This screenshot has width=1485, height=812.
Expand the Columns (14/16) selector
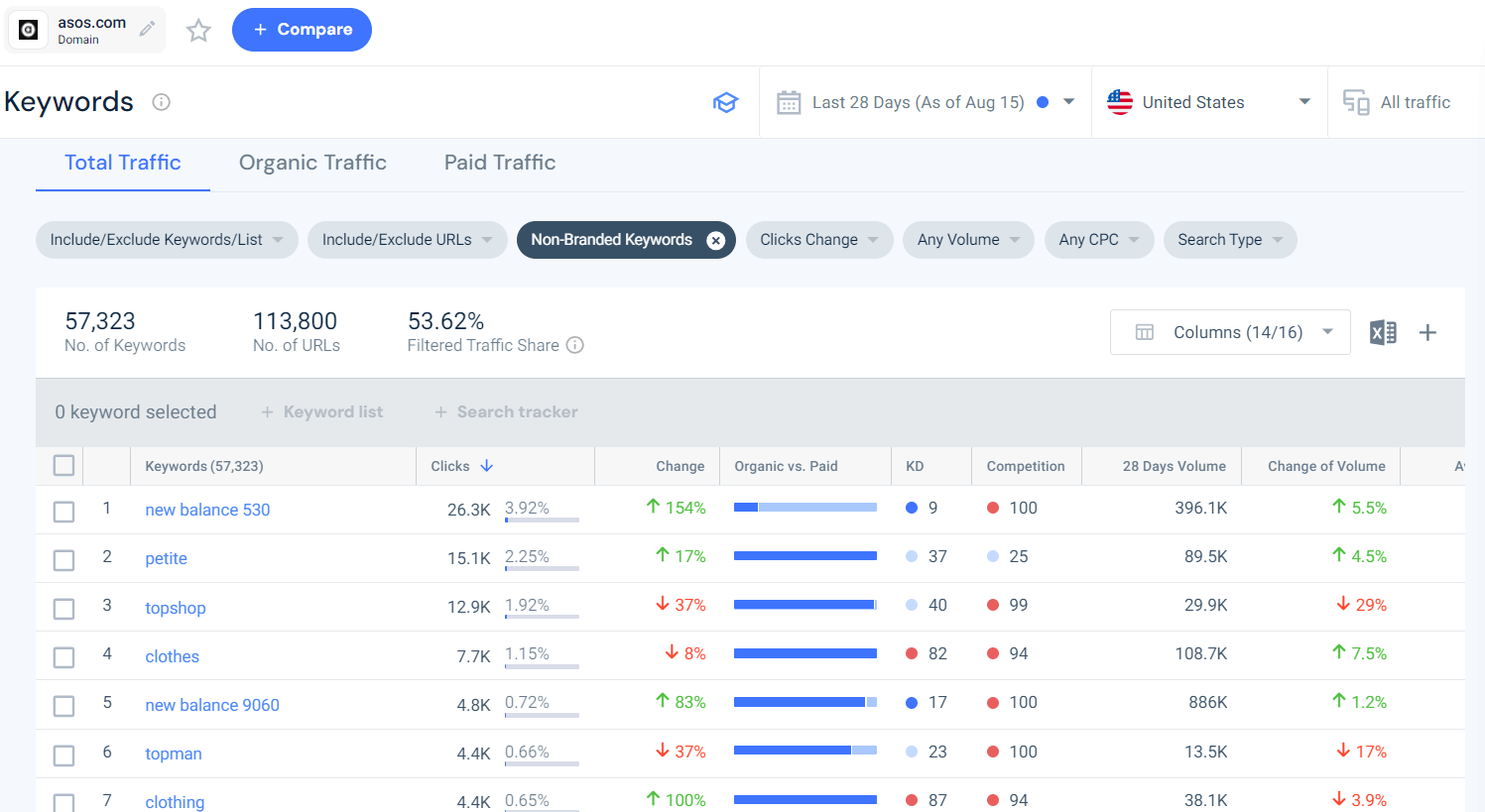[x=1230, y=332]
